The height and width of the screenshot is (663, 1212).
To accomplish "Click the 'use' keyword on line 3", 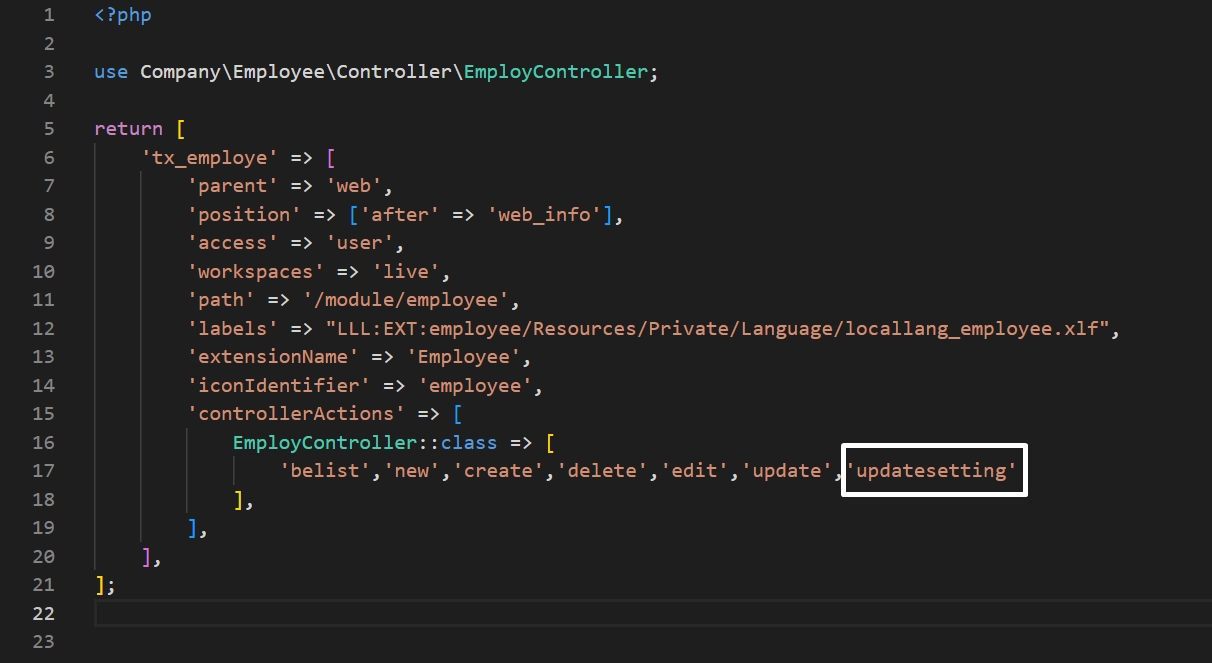I will 111,72.
